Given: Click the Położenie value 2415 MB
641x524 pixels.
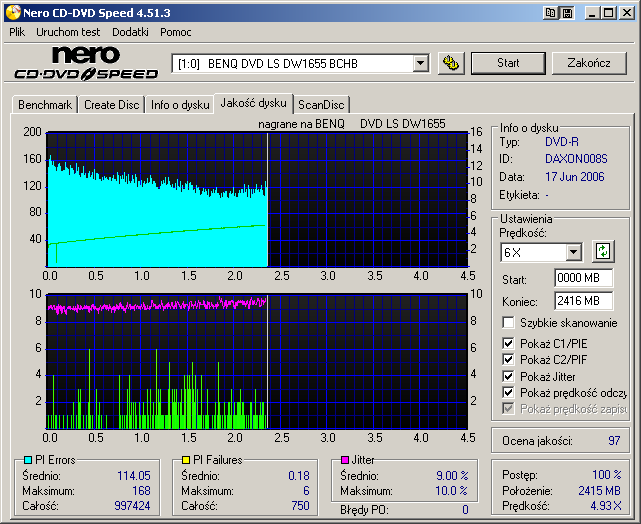Looking at the screenshot, I should 600,490.
